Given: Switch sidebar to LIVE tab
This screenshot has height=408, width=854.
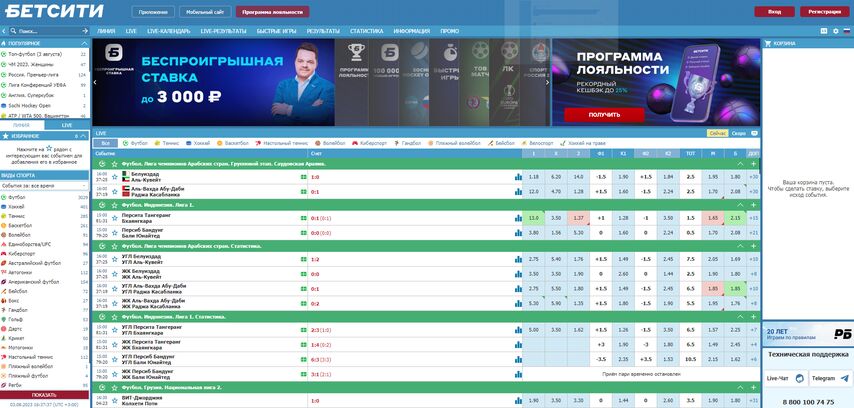Looking at the screenshot, I should 66,125.
